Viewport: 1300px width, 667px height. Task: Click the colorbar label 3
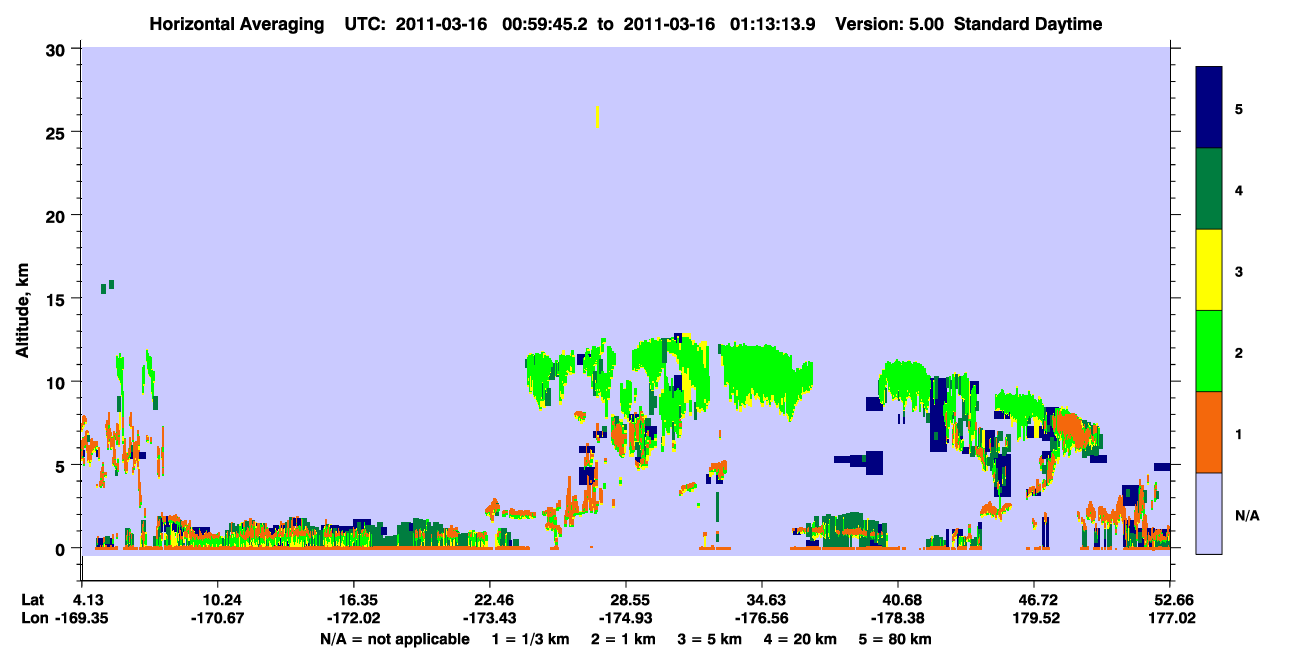pos(1239,270)
